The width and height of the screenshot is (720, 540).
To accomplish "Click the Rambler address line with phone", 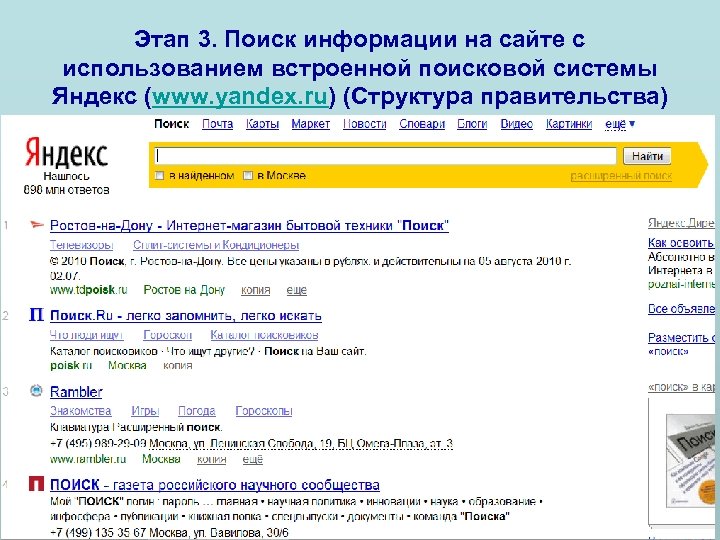I will tap(252, 444).
